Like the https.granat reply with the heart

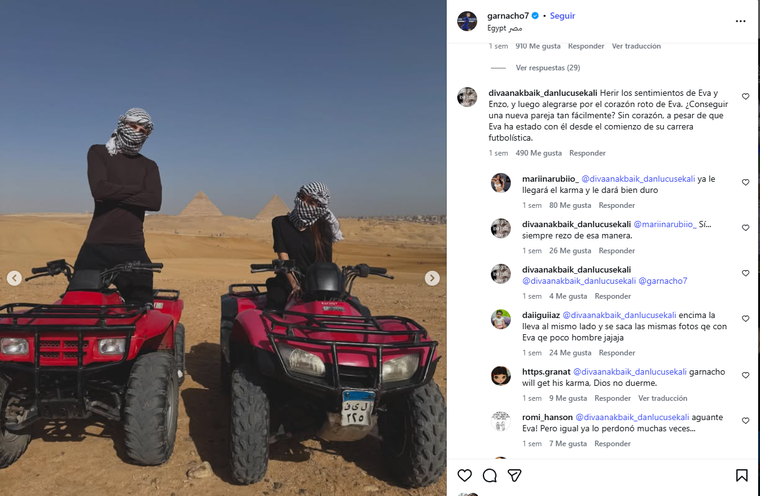[745, 375]
